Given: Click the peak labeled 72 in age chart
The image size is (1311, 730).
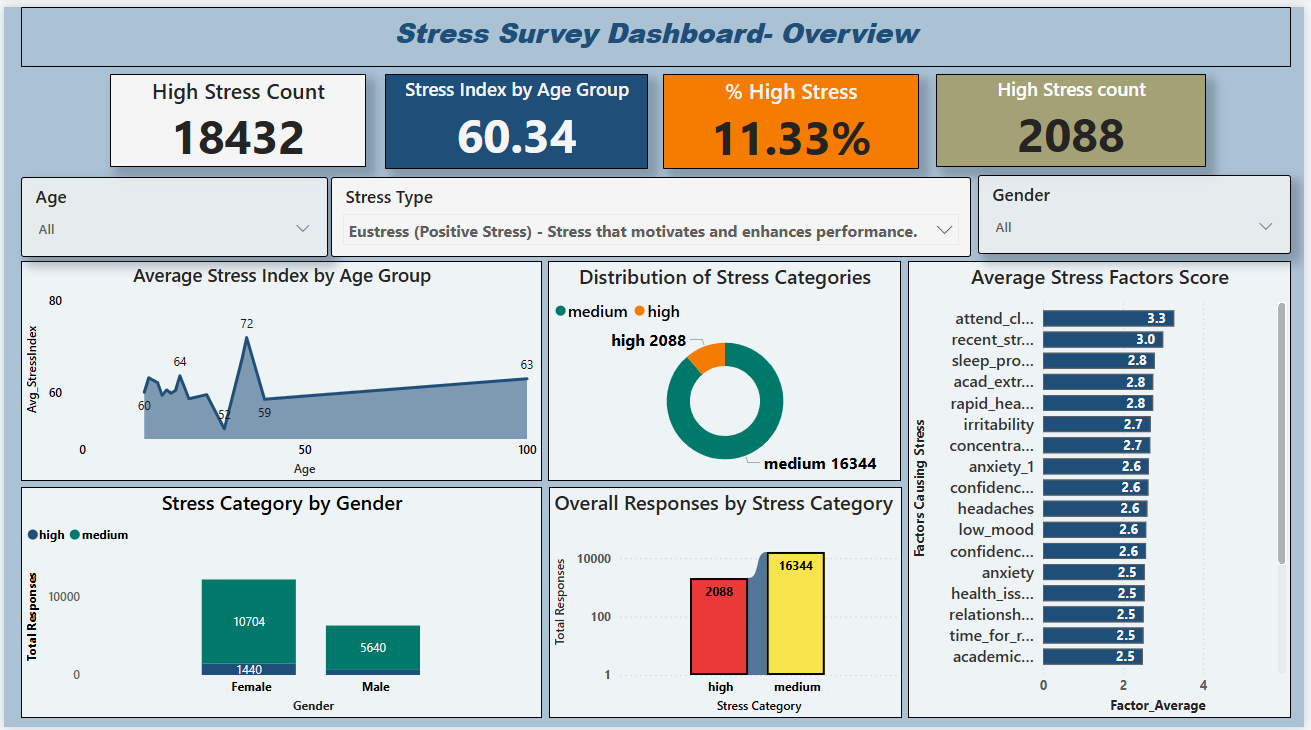Looking at the screenshot, I should click(247, 338).
